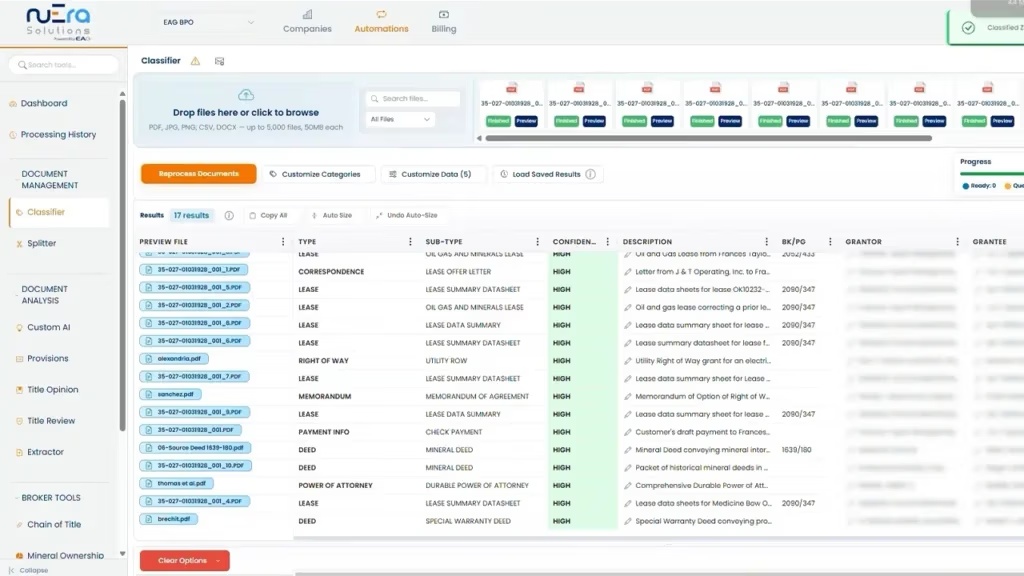1024x576 pixels.
Task: Edit description of the Utility Right of Way row
Action: click(x=628, y=360)
